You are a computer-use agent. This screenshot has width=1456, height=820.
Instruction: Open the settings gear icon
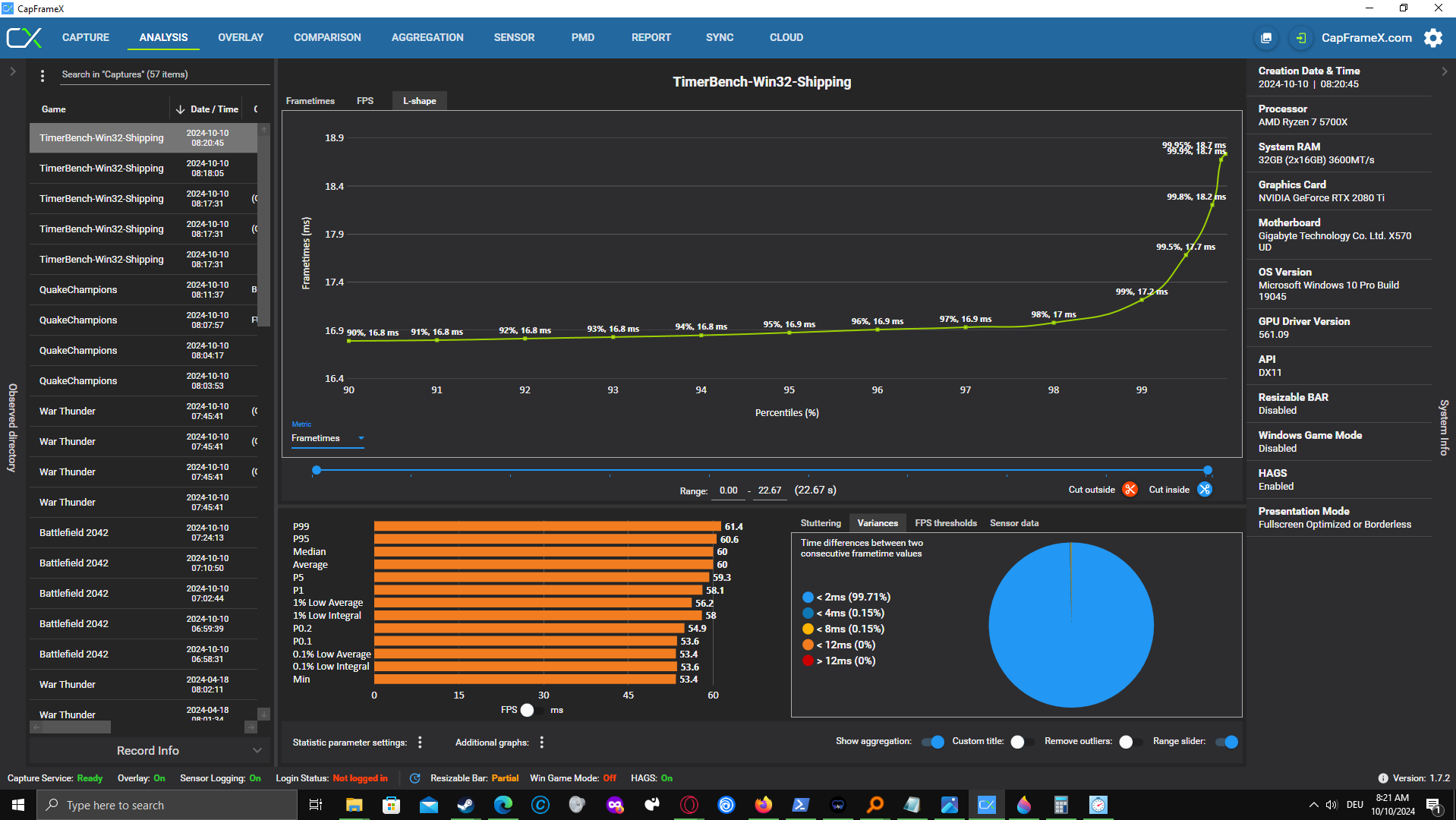click(1433, 38)
